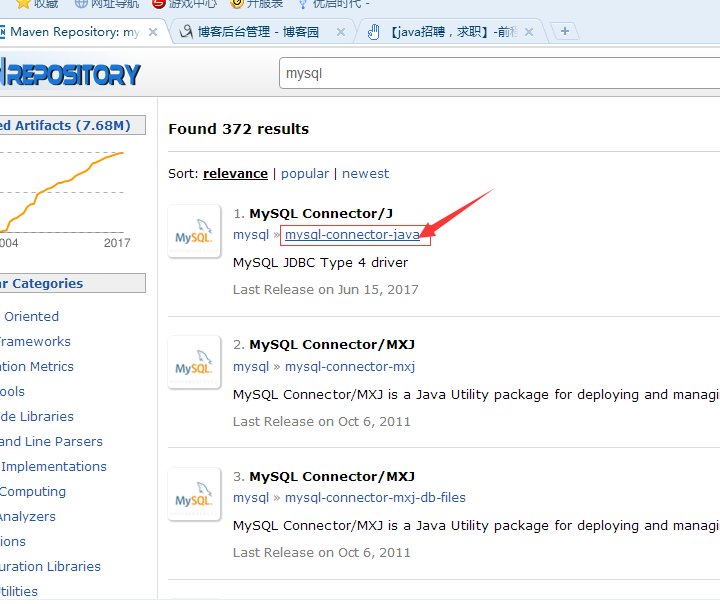
Task: Click mysql-connector-mxj's 'Last Release on Oct 6, 2011'
Action: [321, 422]
